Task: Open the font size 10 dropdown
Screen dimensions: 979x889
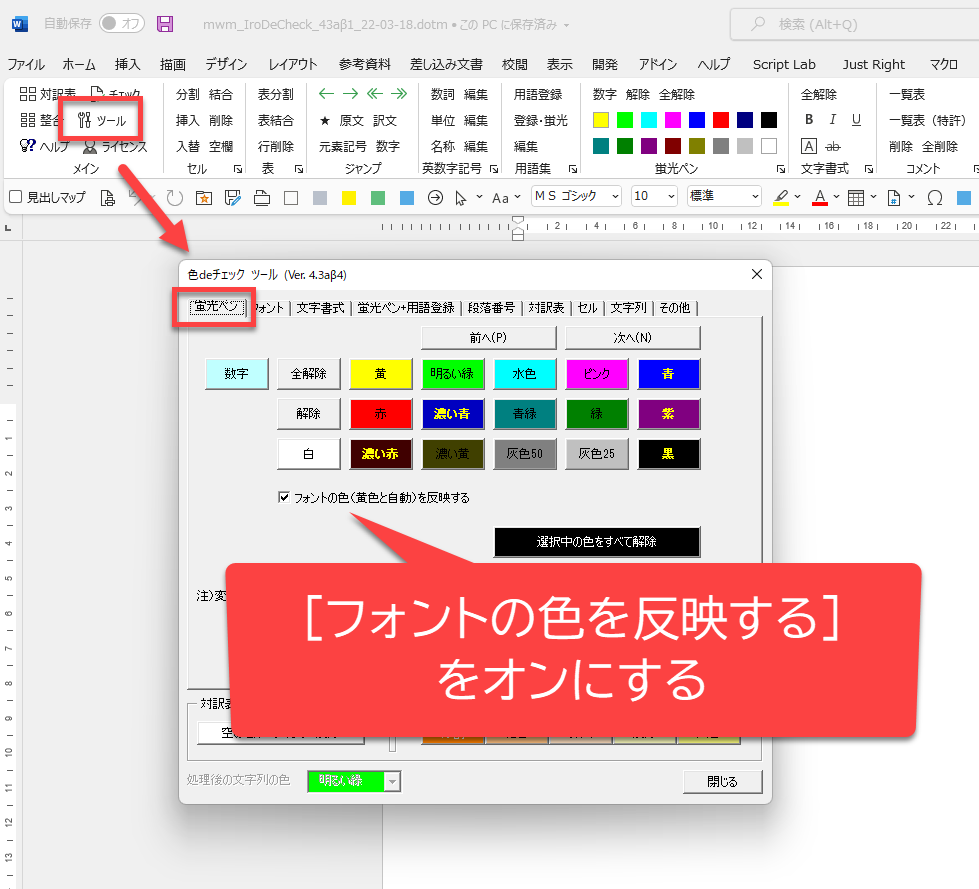Action: [669, 197]
